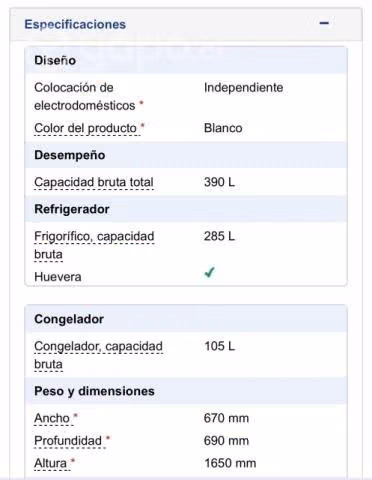Open the Altura dimension term
The image size is (372, 480).
coord(50,463)
